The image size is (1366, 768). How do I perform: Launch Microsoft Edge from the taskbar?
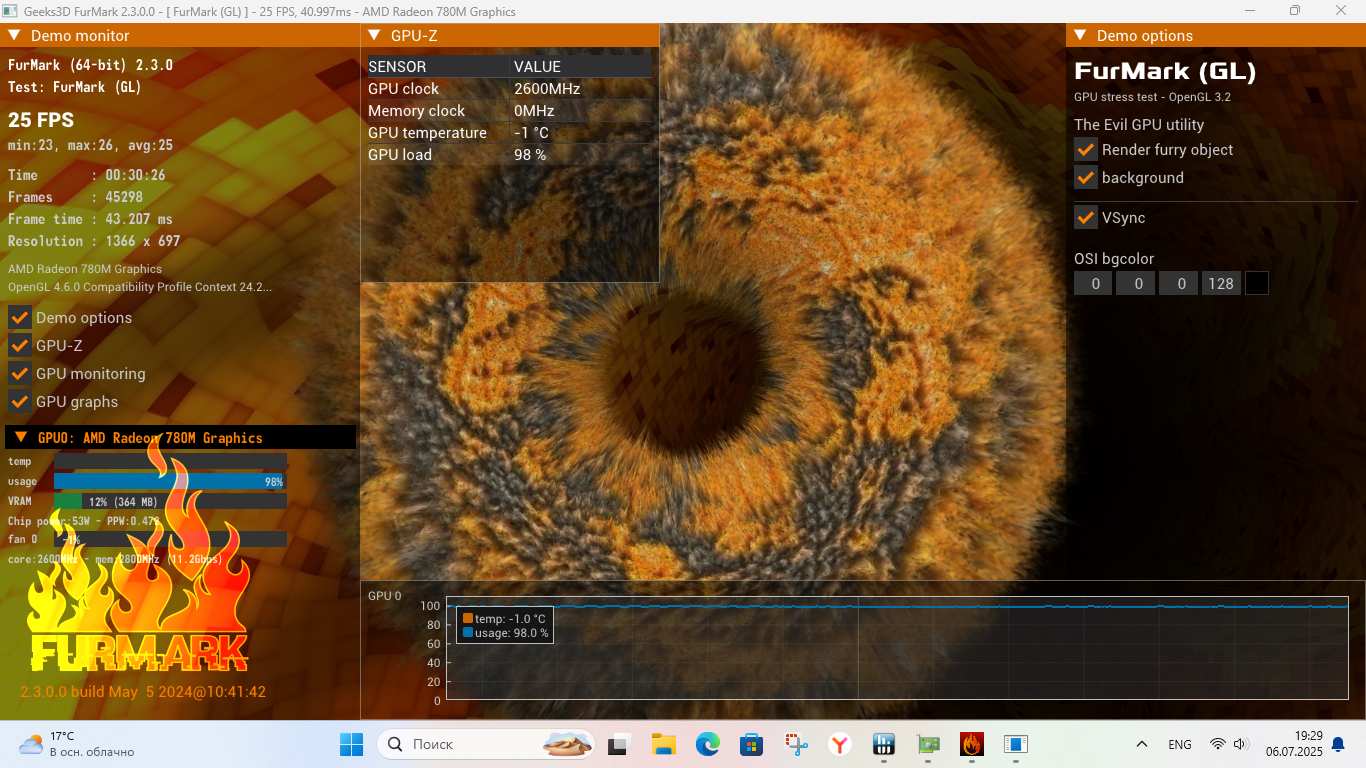point(707,744)
